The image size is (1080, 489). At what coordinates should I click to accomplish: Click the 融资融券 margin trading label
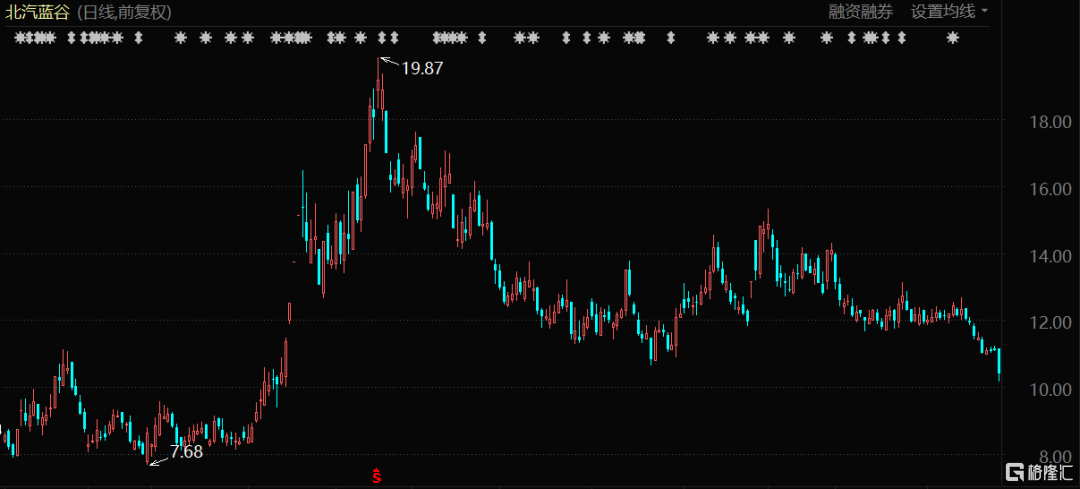tap(861, 12)
